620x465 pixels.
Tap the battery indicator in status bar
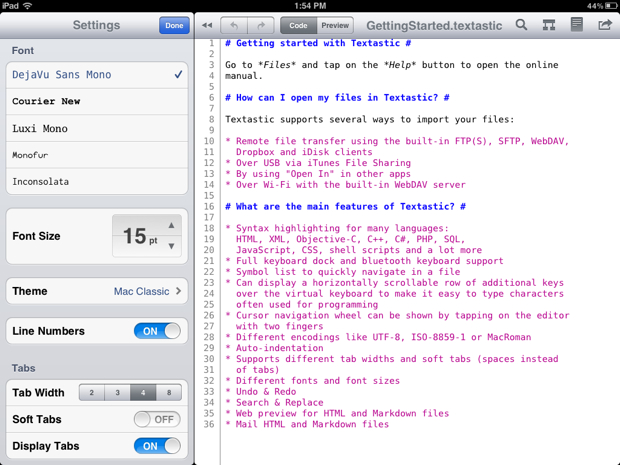[x=611, y=6]
